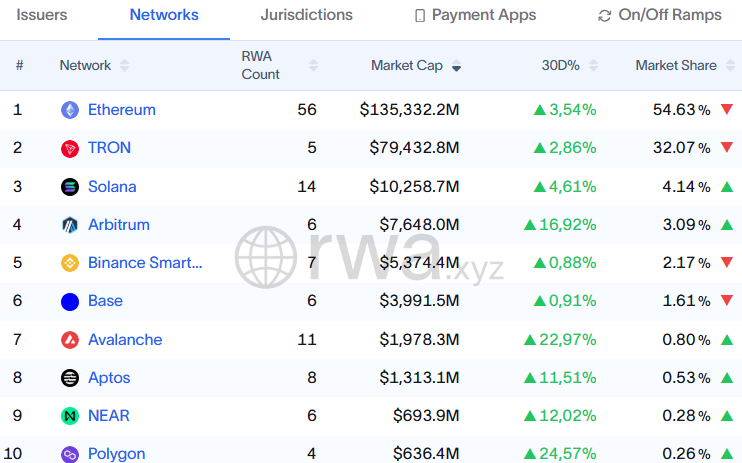
Task: Click Base's market share 1.61%
Action: click(687, 301)
